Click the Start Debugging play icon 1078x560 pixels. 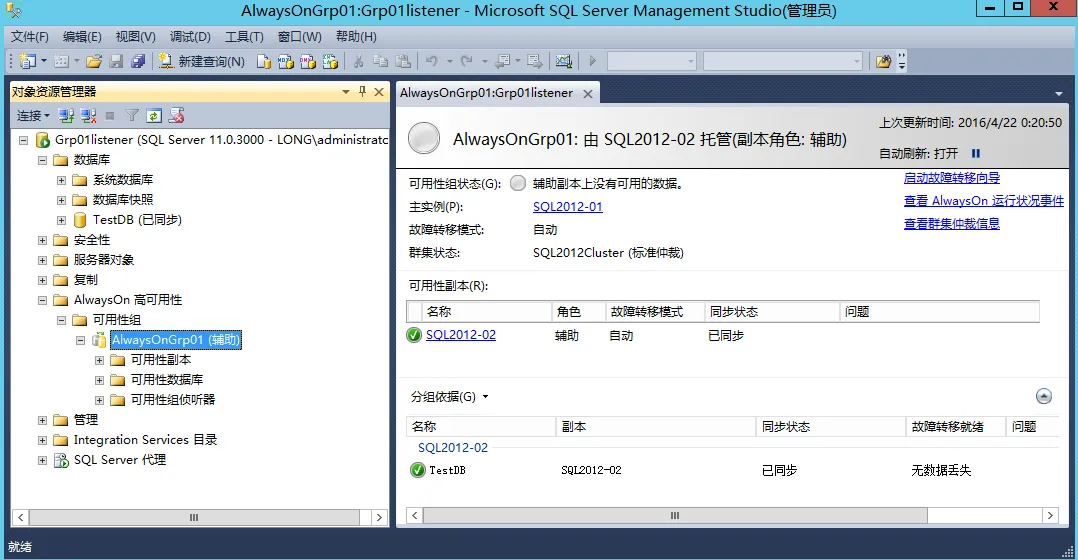click(593, 61)
